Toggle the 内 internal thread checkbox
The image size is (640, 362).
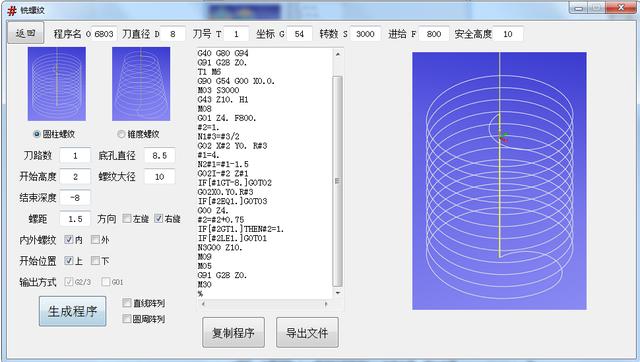point(69,240)
